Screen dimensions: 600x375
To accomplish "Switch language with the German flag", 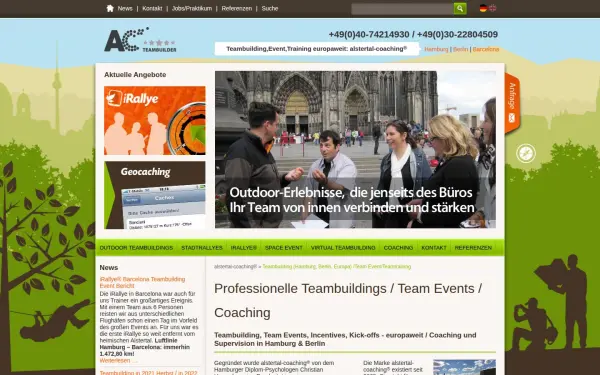I will point(483,8).
